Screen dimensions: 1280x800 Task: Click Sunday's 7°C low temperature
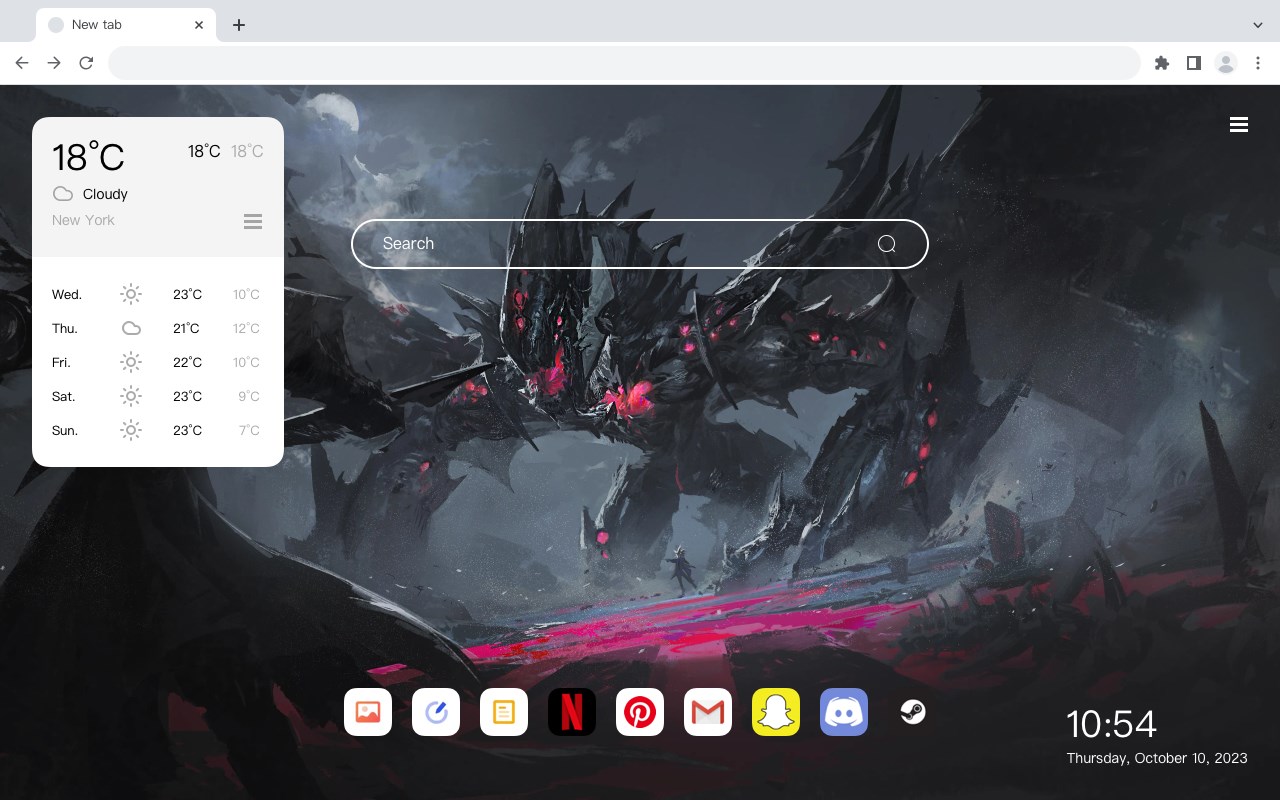coord(249,430)
